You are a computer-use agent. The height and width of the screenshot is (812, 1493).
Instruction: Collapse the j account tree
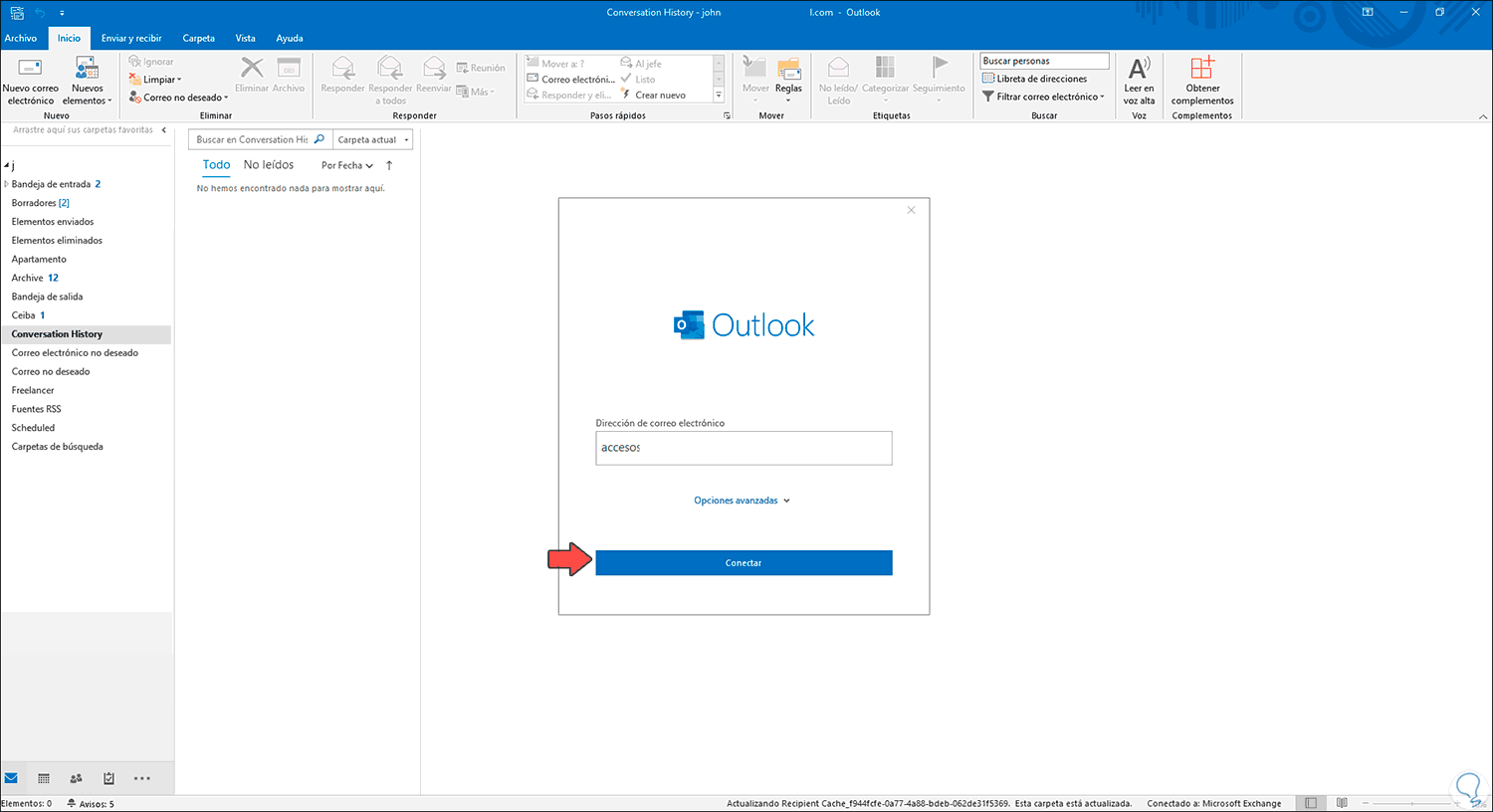(x=6, y=165)
